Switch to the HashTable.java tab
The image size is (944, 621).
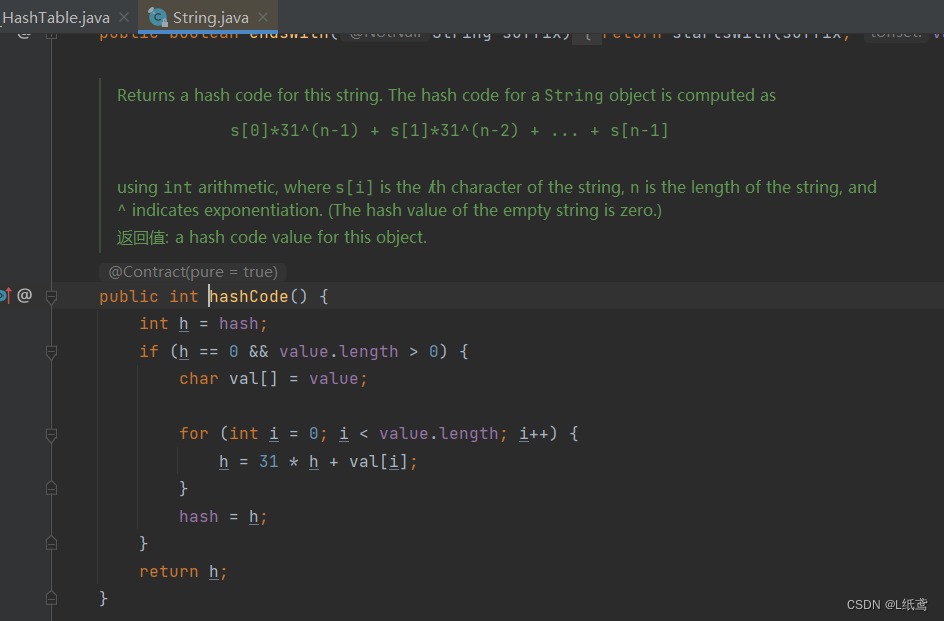(56, 17)
